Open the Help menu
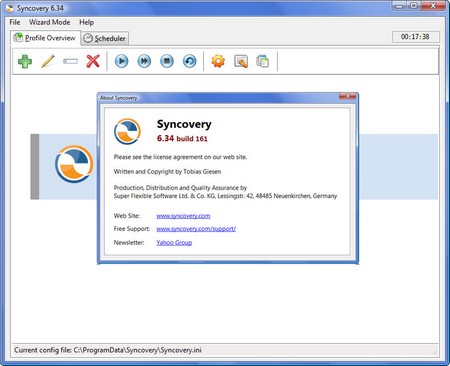Image resolution: width=450 pixels, height=366 pixels. [86, 22]
